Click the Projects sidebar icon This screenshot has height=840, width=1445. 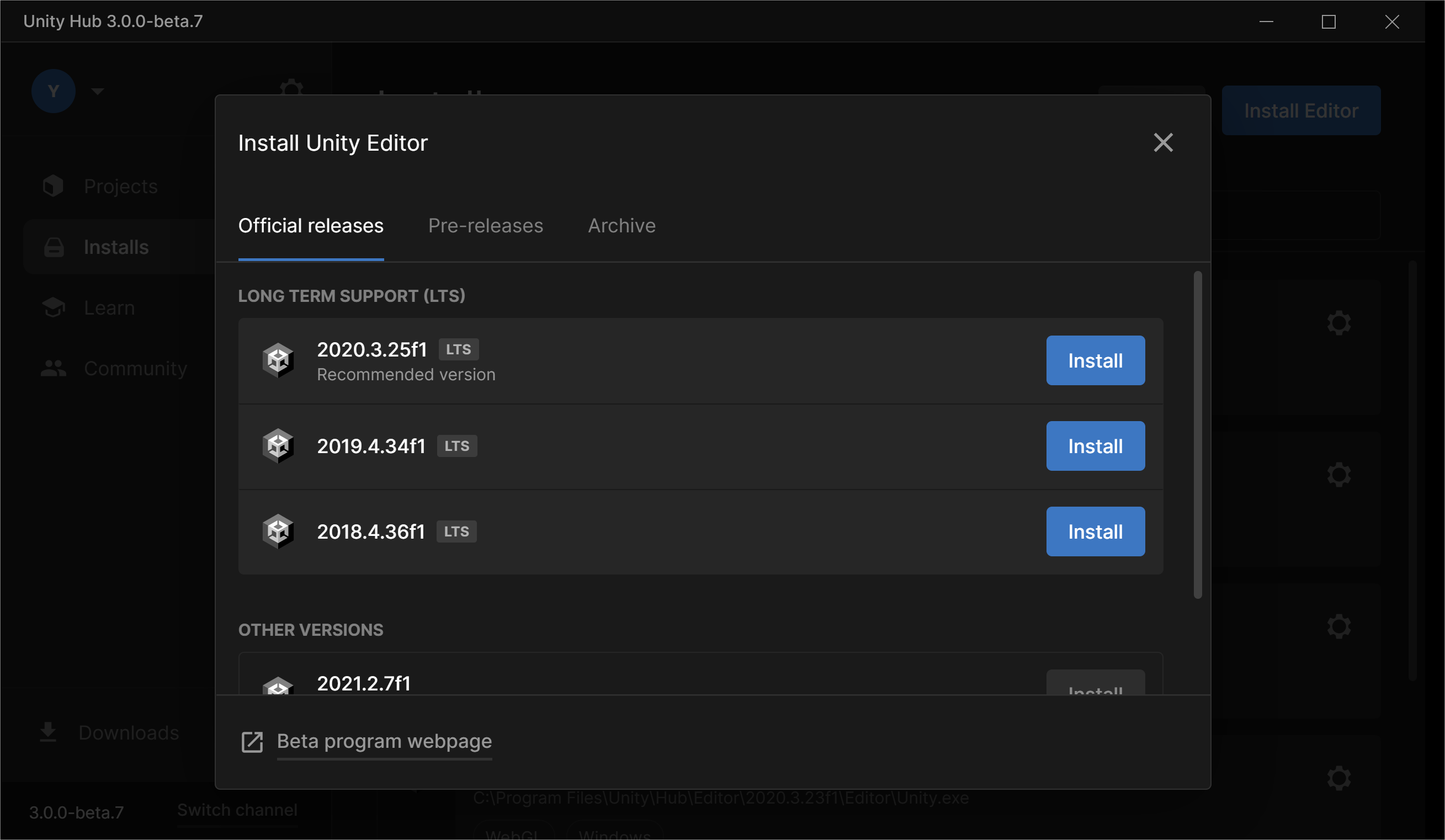click(53, 186)
